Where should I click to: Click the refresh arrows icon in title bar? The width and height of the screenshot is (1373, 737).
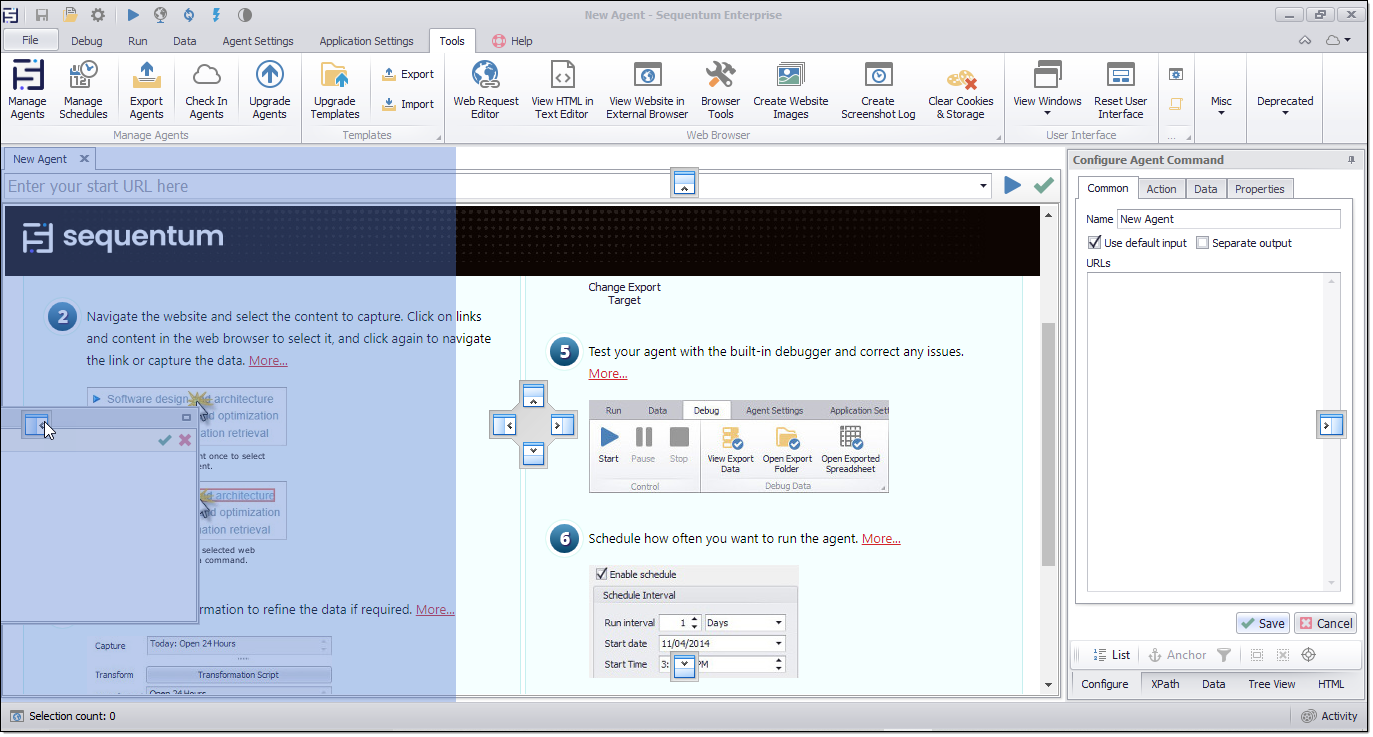coord(189,15)
